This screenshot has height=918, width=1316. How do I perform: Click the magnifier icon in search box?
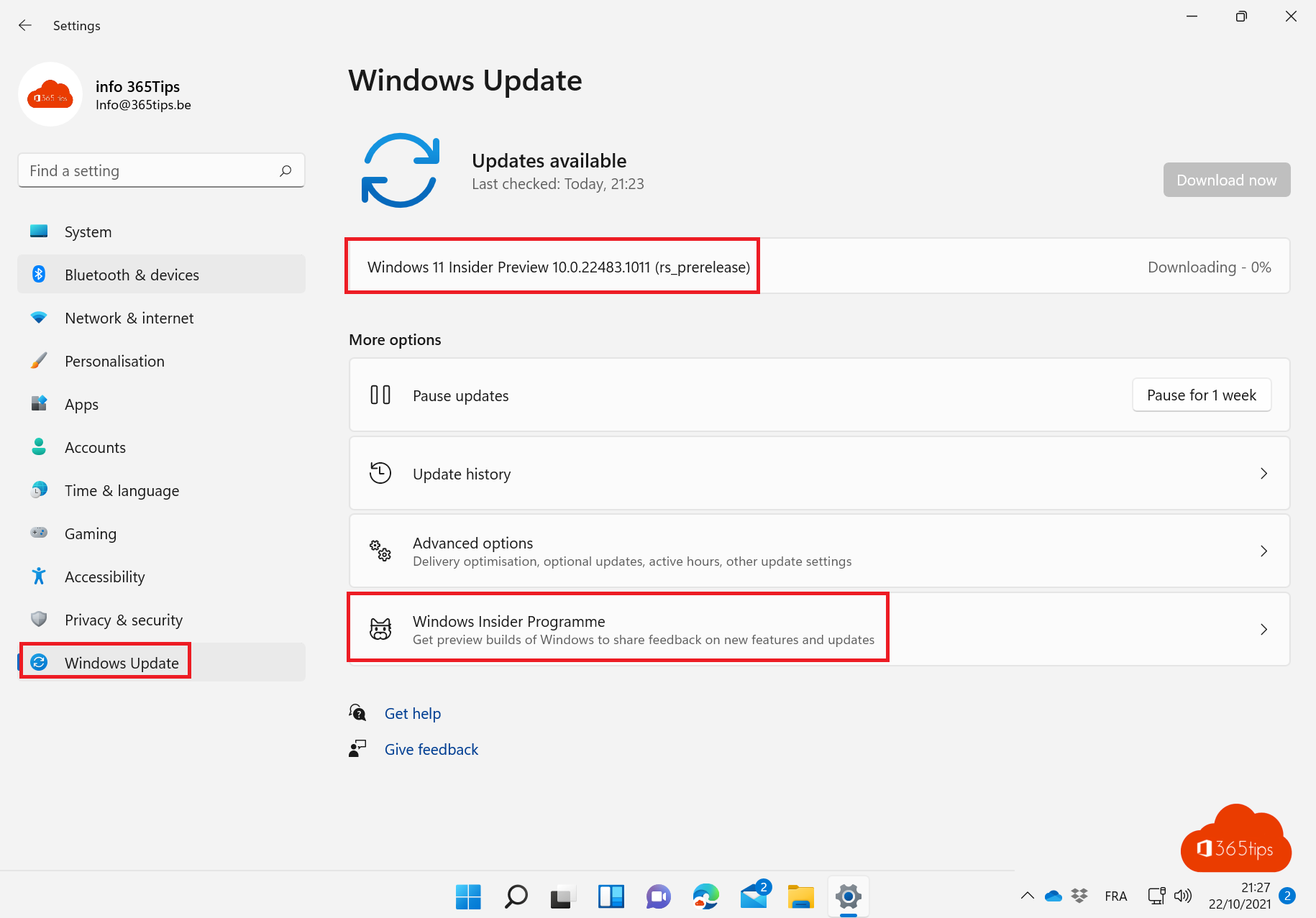pos(285,170)
